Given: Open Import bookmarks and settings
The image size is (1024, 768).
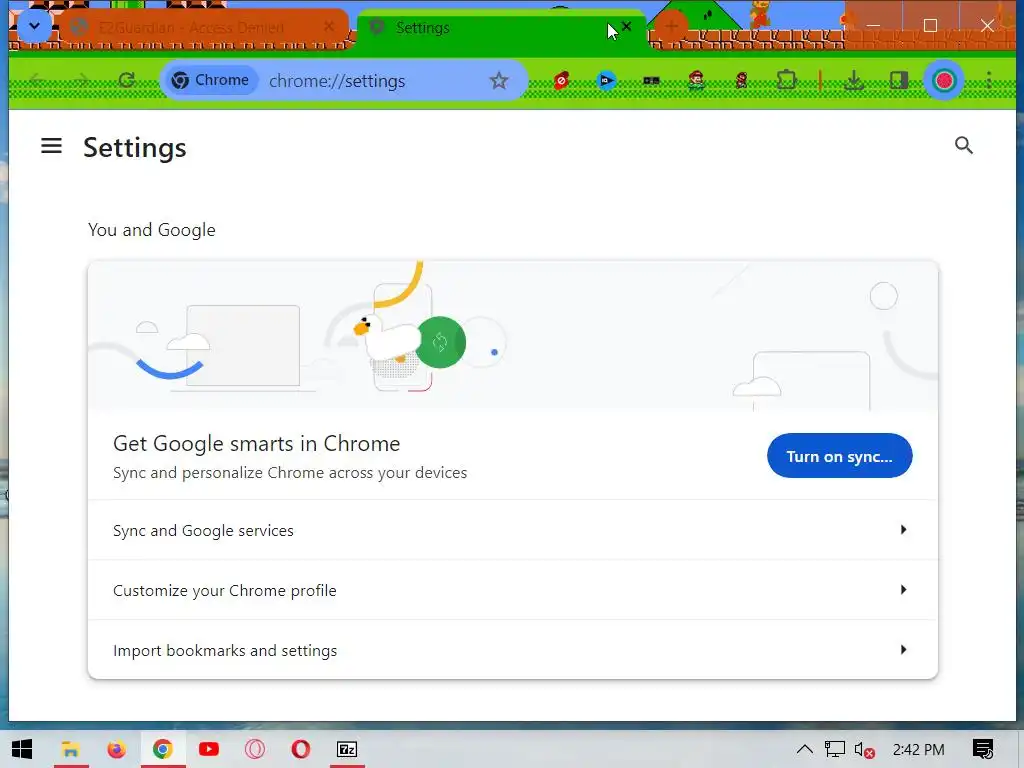Looking at the screenshot, I should coord(513,650).
